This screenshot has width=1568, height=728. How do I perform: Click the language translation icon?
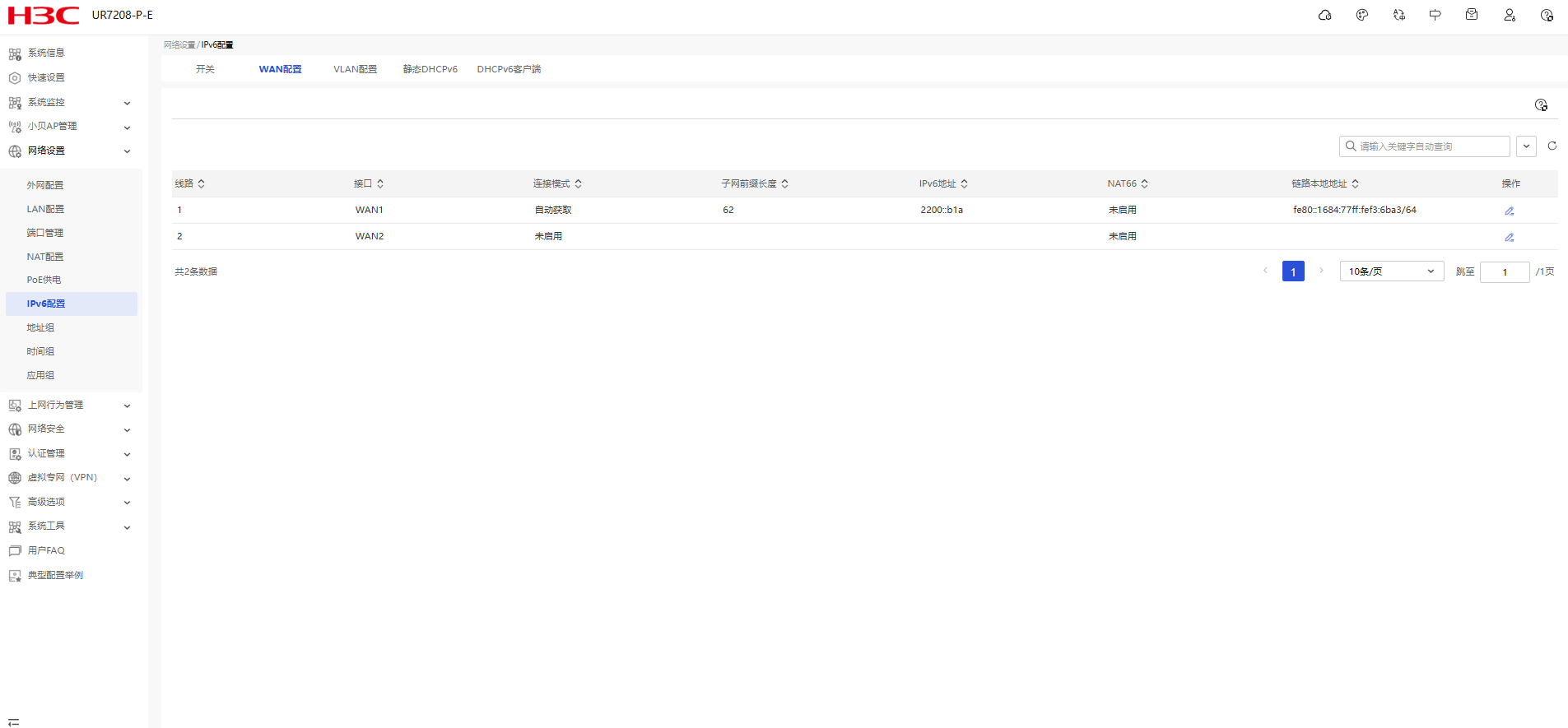(x=1398, y=15)
